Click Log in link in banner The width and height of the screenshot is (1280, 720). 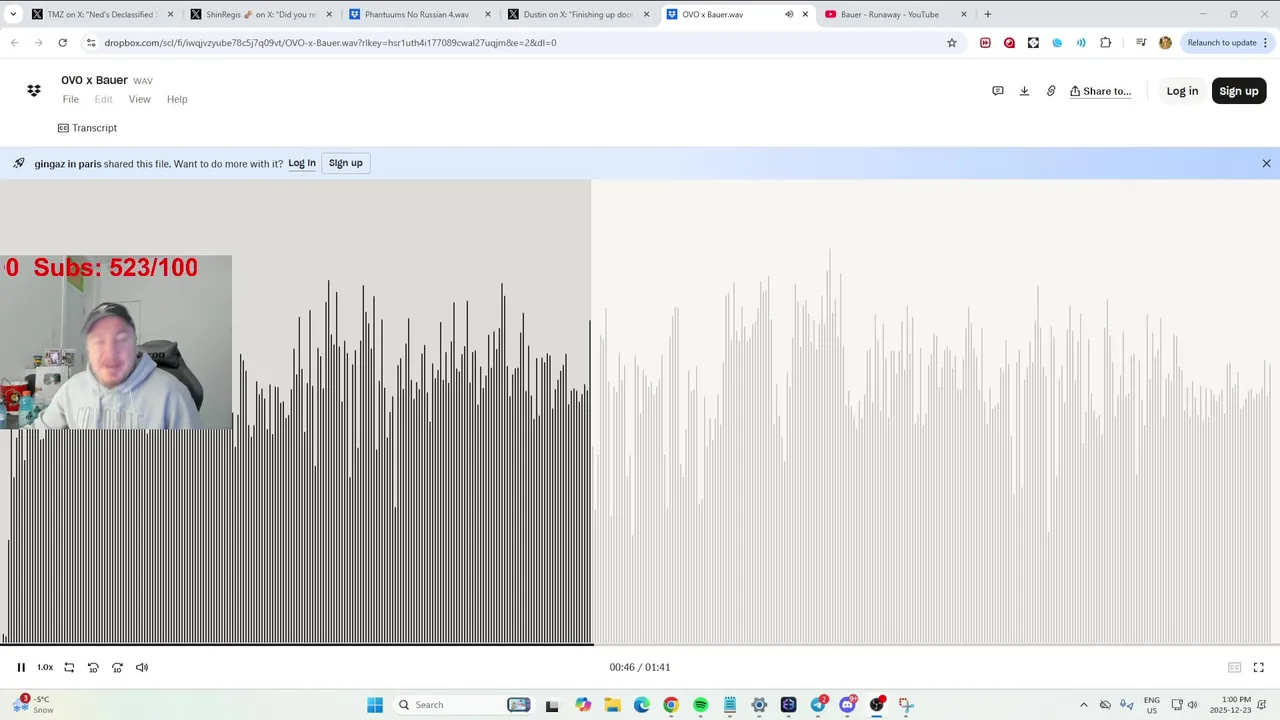pos(302,163)
